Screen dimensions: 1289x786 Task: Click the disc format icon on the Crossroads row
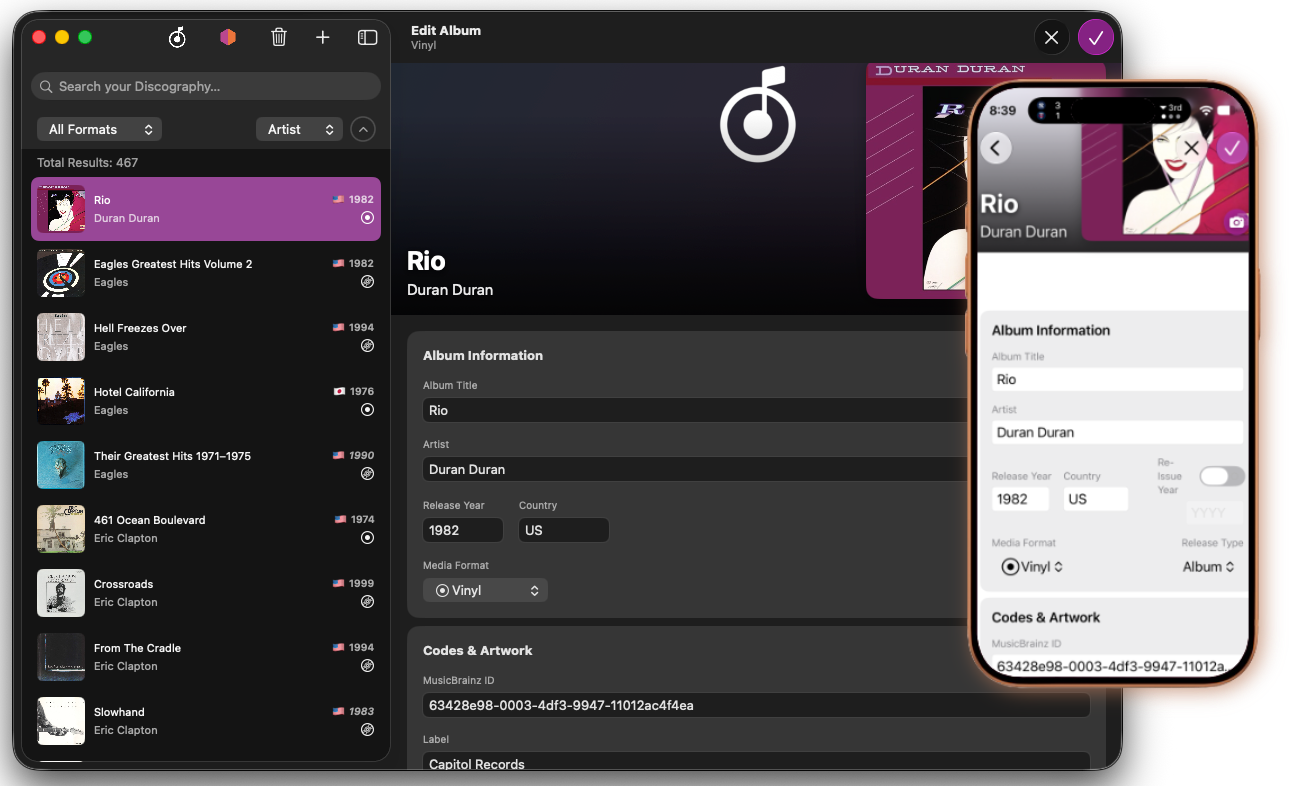click(367, 602)
